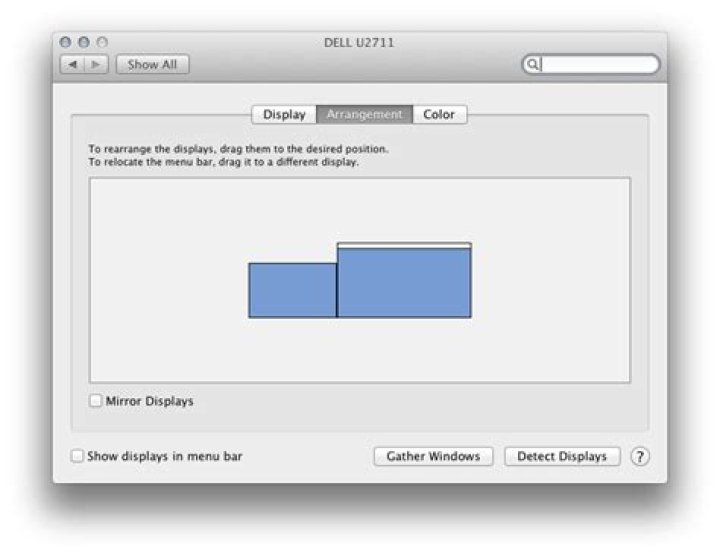Minimize the DELL U2711 window
720x556 pixels.
click(x=84, y=42)
